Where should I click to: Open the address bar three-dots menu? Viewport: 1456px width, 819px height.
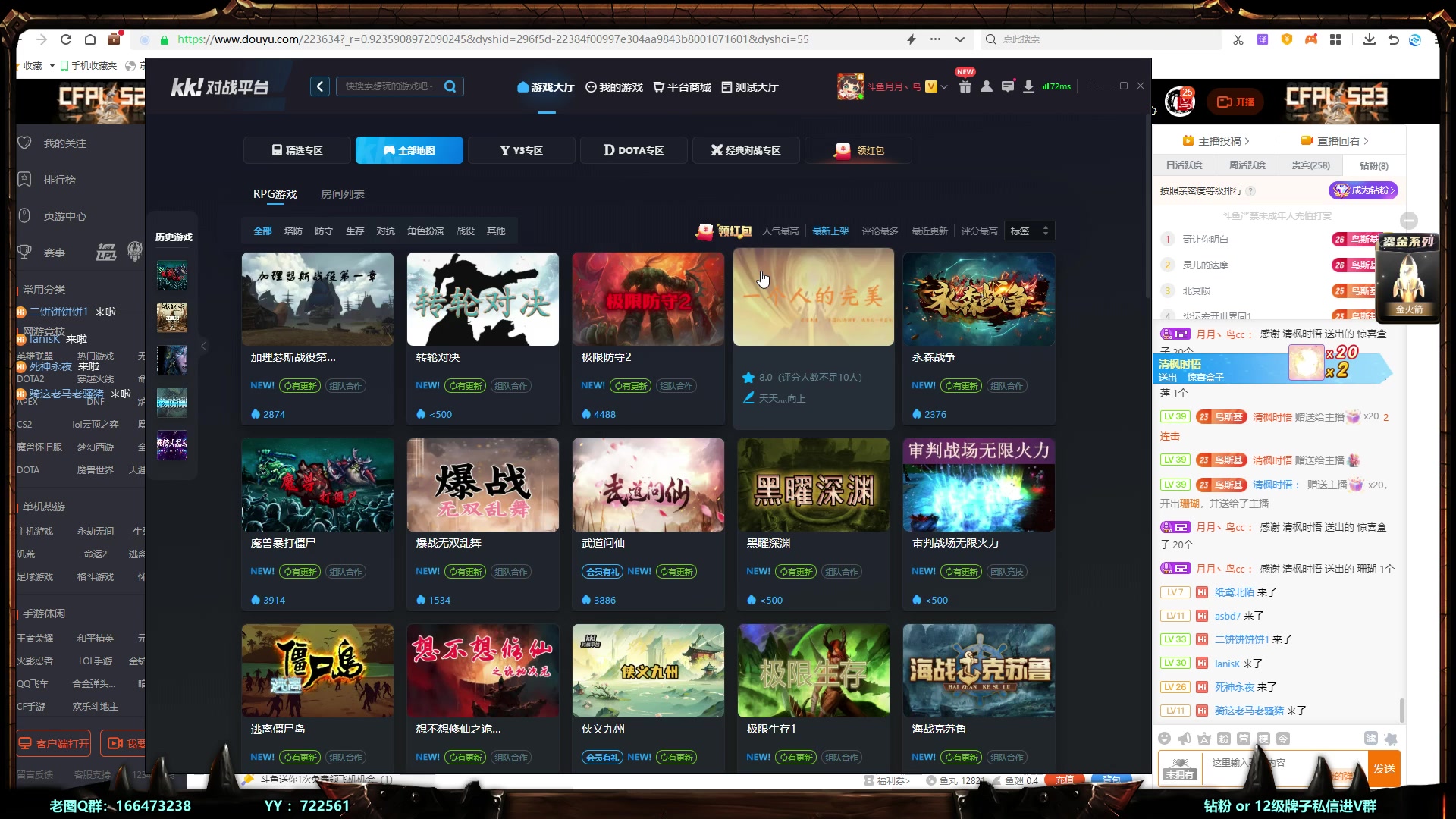[x=935, y=39]
